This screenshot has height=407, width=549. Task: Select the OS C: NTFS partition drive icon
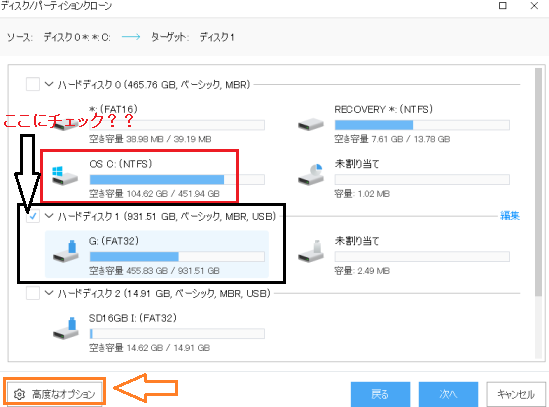coord(65,175)
